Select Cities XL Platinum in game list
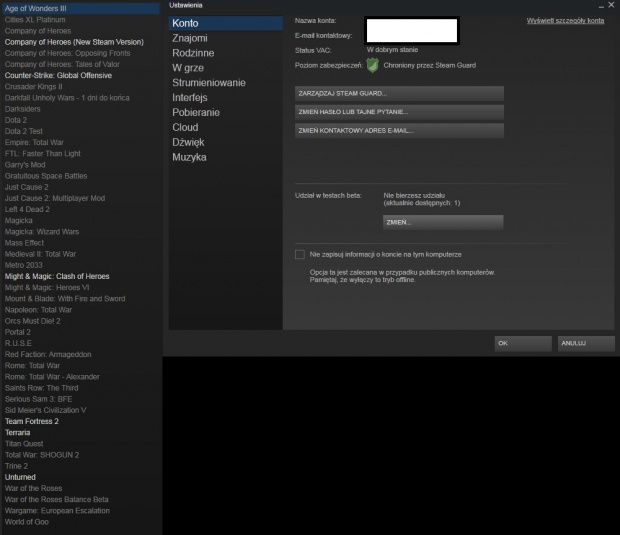Image resolution: width=620 pixels, height=535 pixels. point(35,20)
